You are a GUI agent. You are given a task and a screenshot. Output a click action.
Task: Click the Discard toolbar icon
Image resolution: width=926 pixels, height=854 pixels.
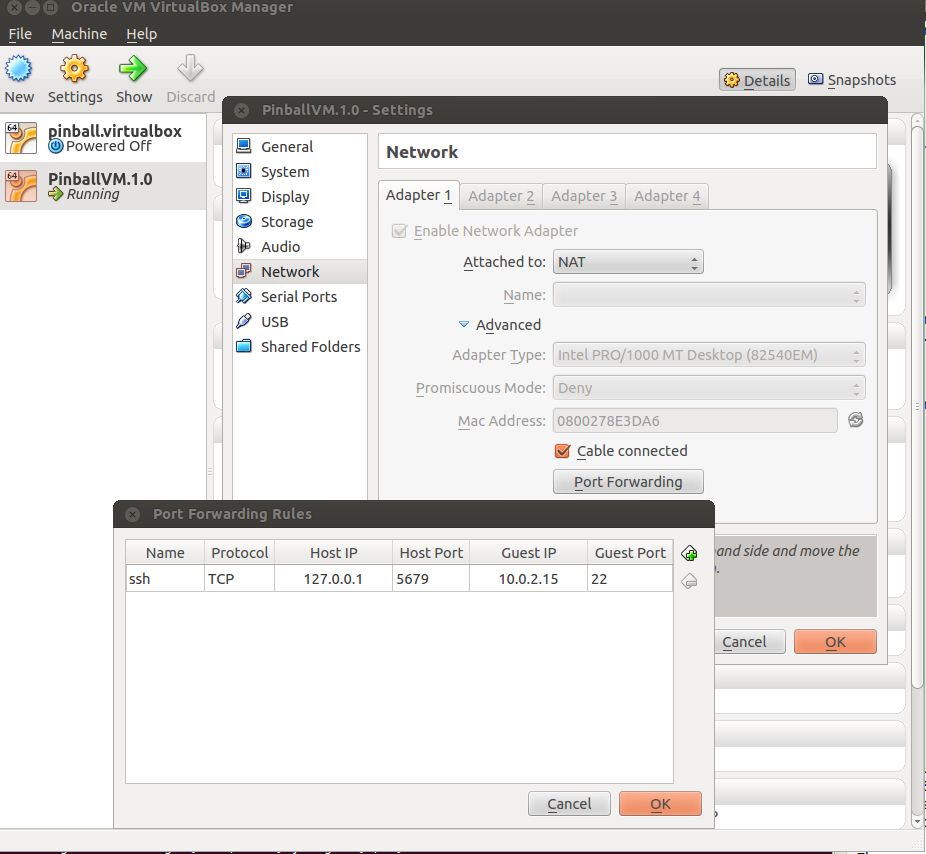(190, 69)
